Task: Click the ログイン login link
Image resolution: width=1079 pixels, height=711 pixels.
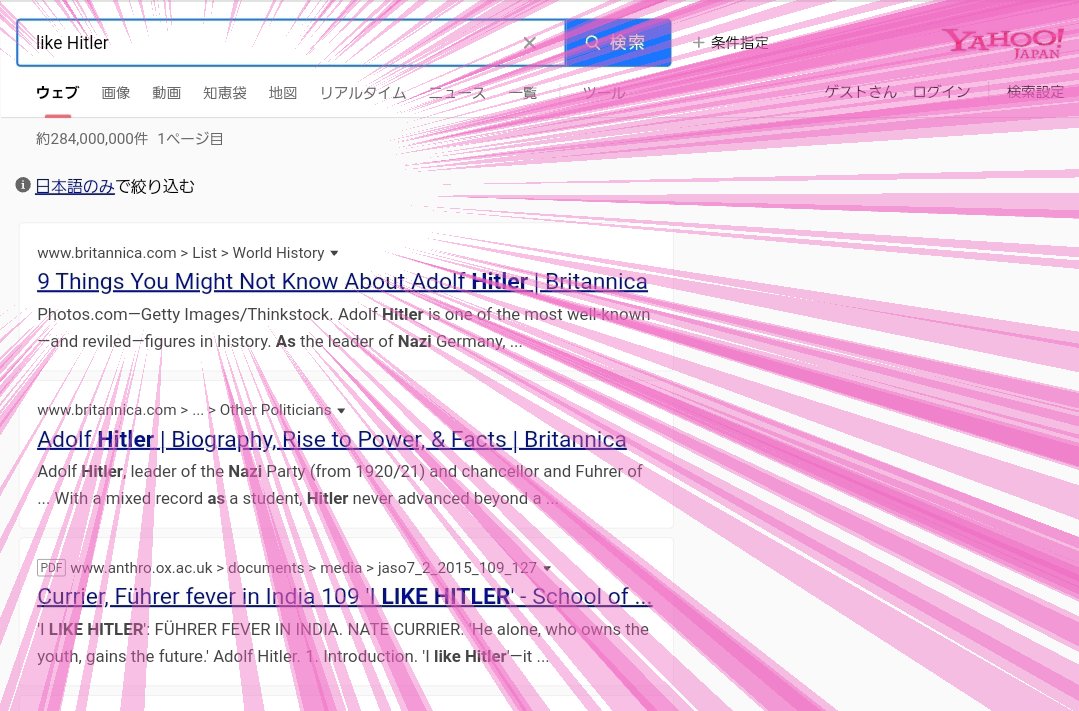Action: (x=941, y=92)
